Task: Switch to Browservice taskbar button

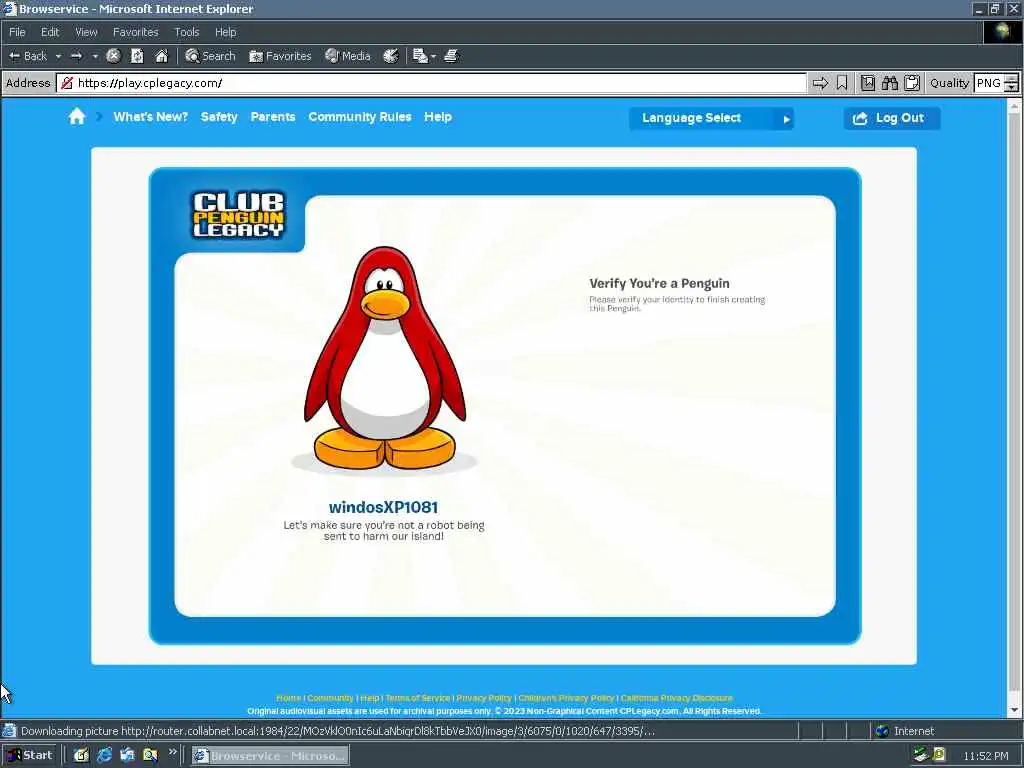Action: coord(270,756)
